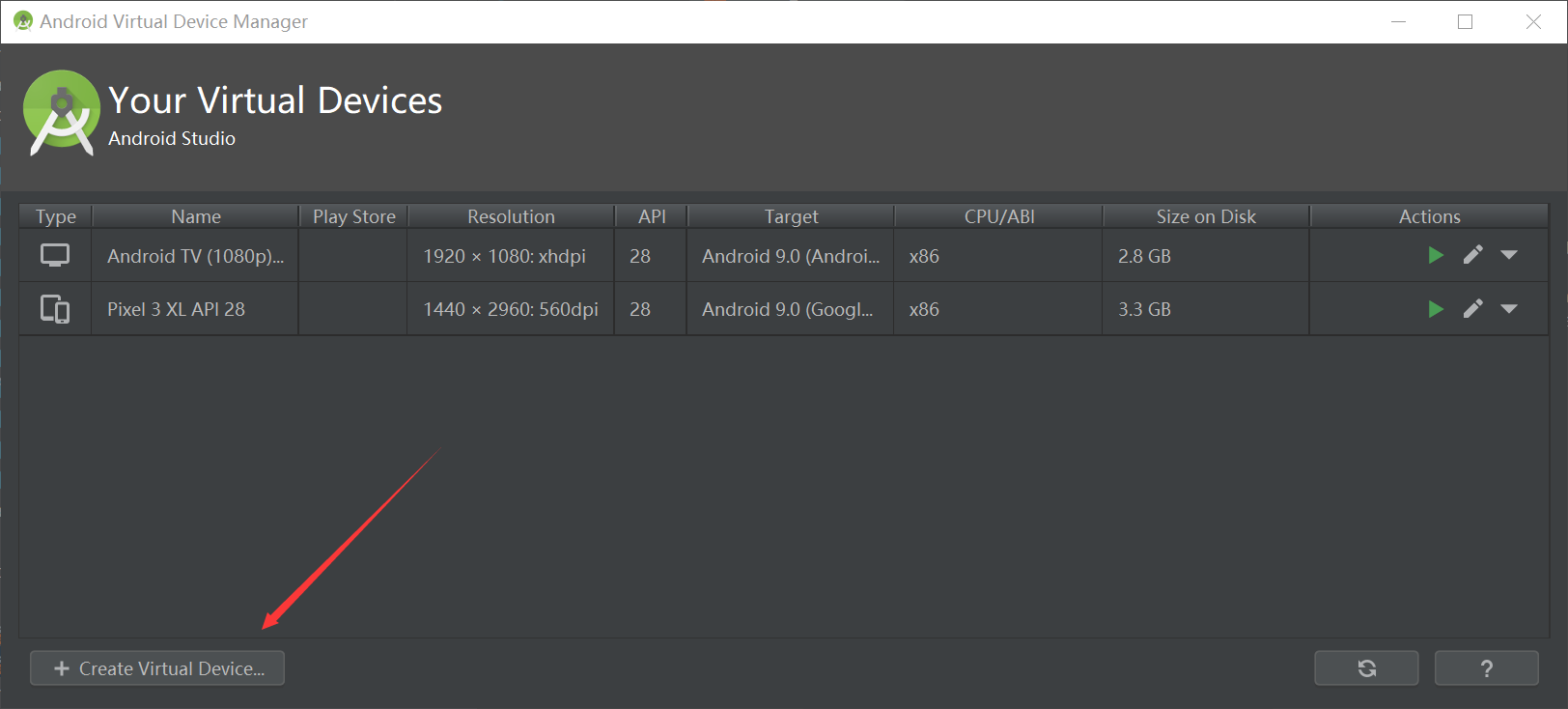Close the Android Virtual Device Manager window
The image size is (1568, 709).
pyautogui.click(x=1533, y=21)
